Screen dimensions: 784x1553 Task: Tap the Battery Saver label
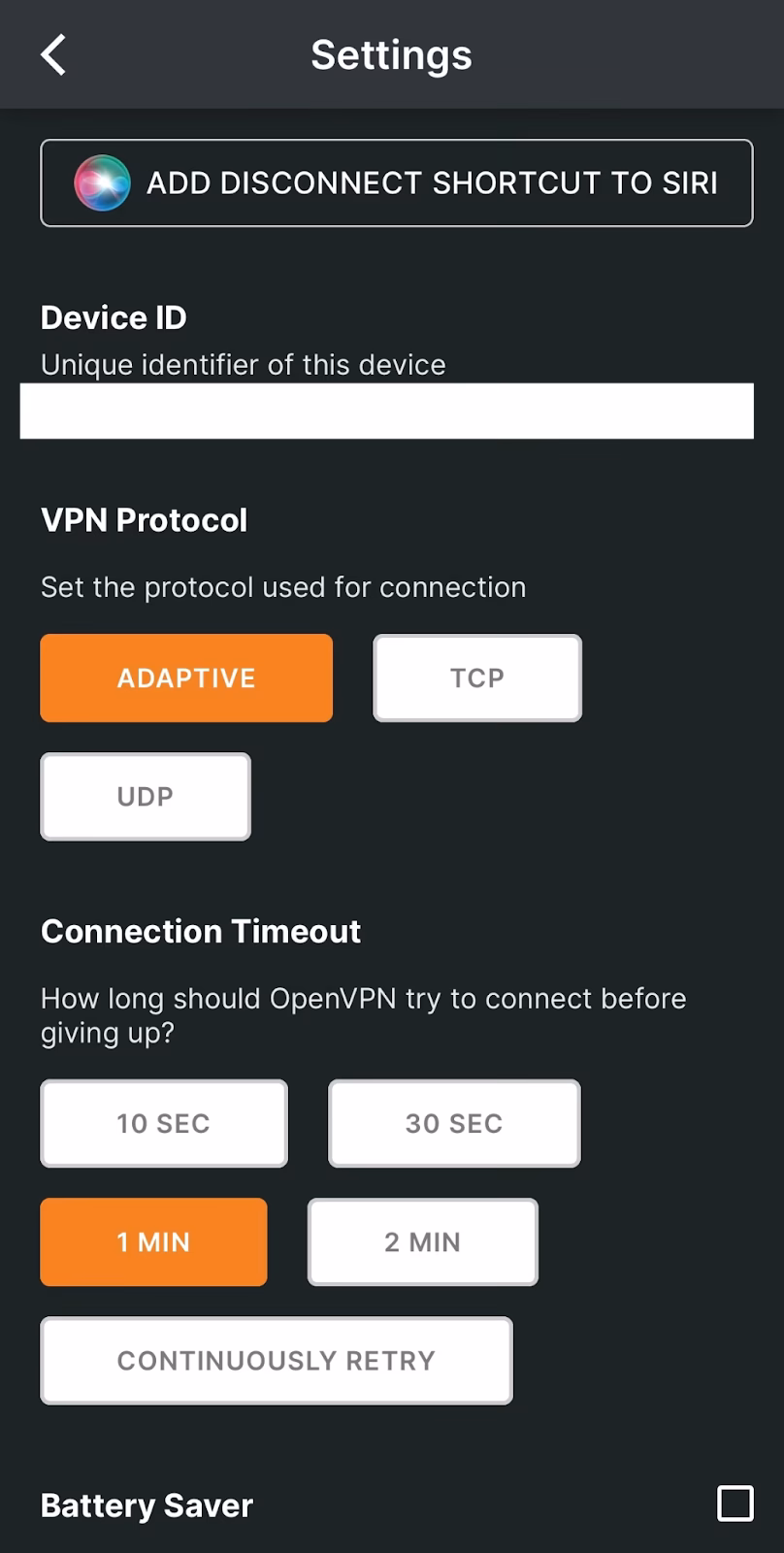point(146,1505)
